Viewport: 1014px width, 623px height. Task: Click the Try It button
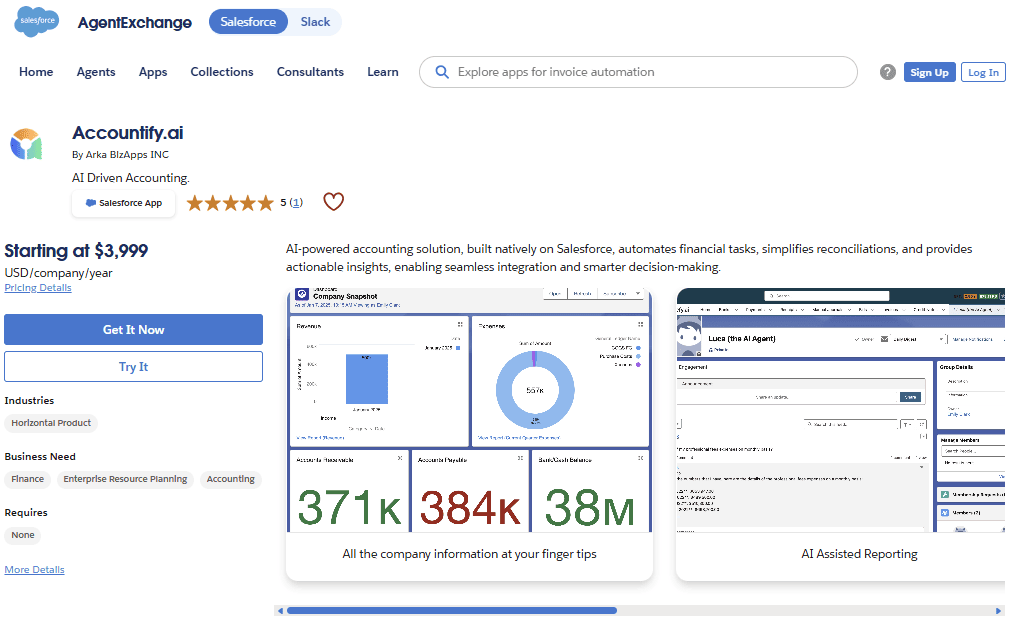[133, 367]
